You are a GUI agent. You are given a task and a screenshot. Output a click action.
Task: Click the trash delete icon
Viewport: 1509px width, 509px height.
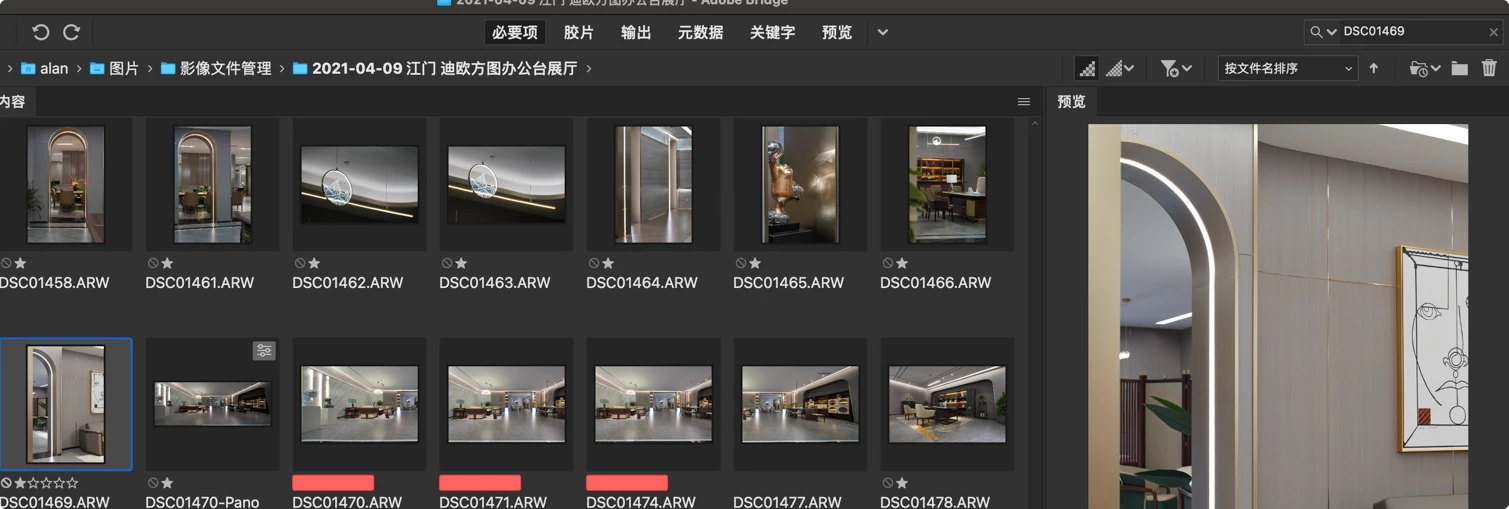pyautogui.click(x=1489, y=68)
